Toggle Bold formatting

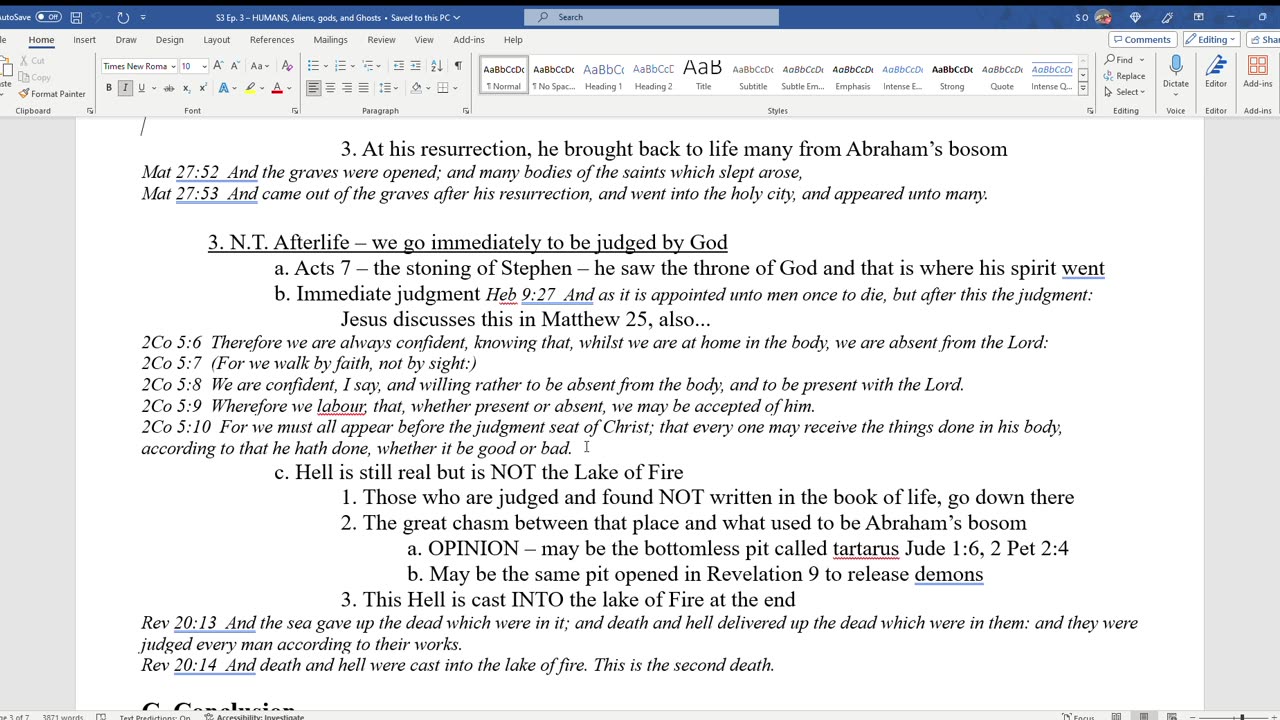coord(109,88)
